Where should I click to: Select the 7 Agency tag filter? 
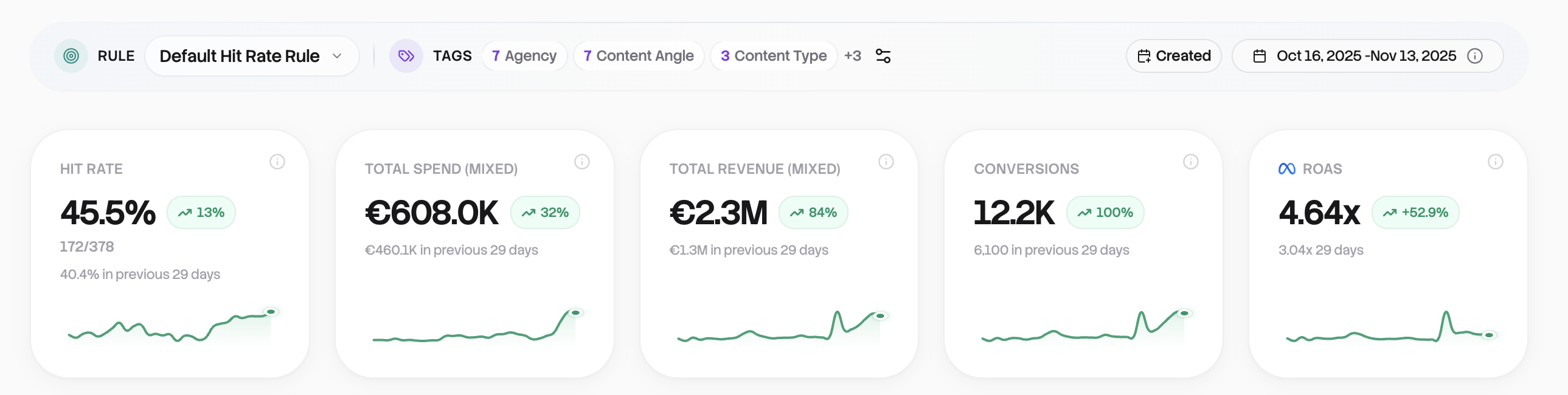pyautogui.click(x=524, y=56)
